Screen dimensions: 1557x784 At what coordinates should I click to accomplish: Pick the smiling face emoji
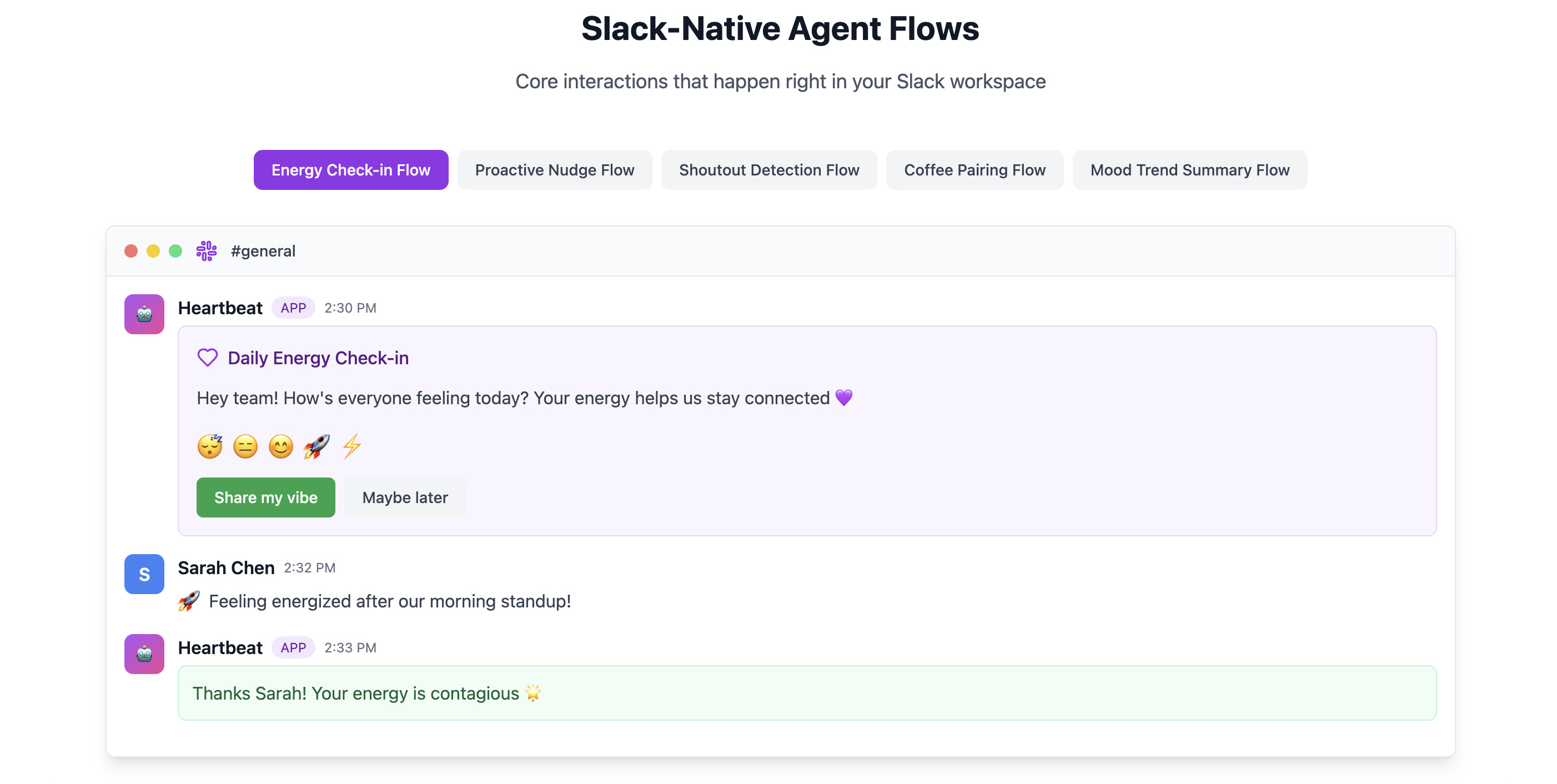point(280,447)
